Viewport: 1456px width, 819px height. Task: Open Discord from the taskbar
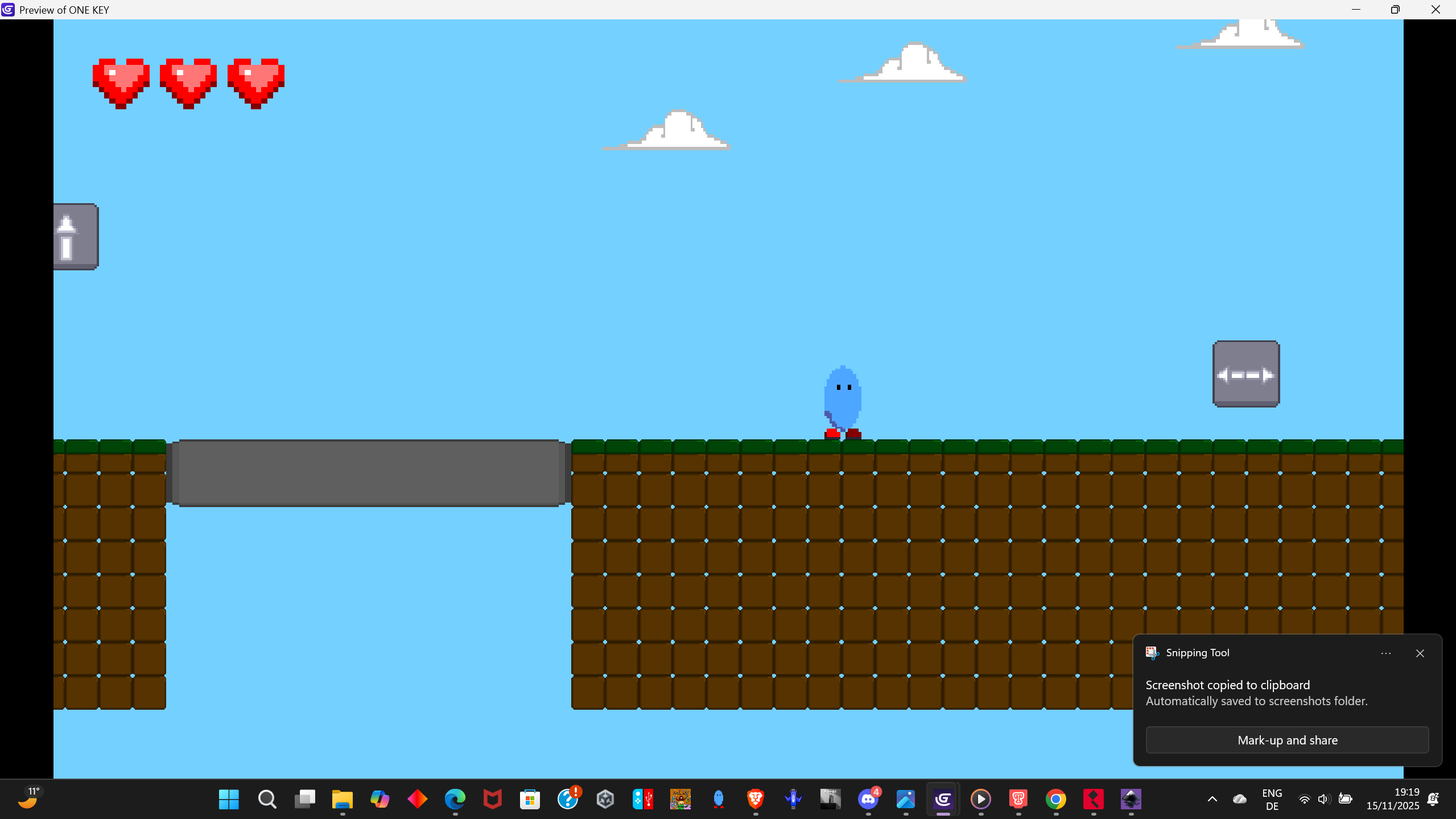pos(868,799)
